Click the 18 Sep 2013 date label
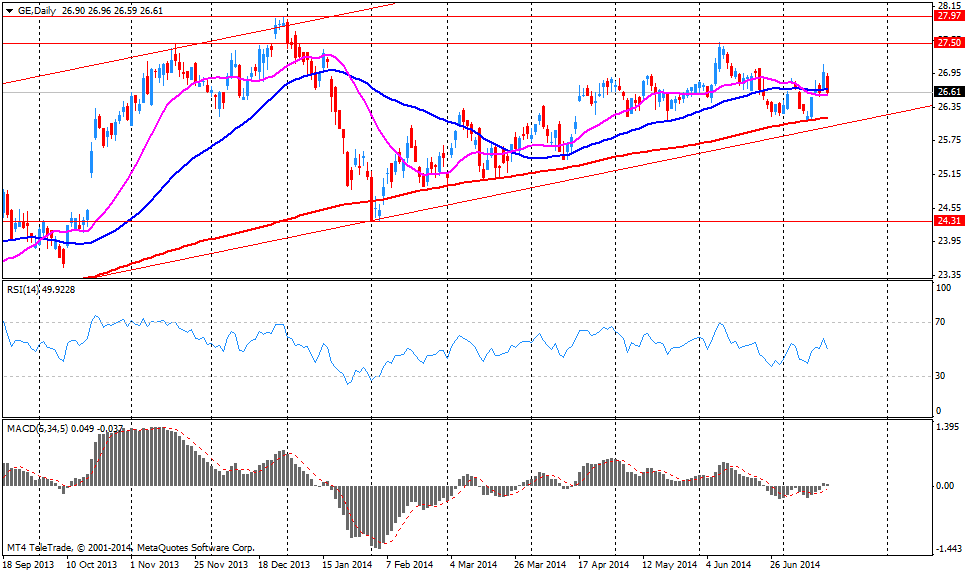The height and width of the screenshot is (573, 972). 28,565
